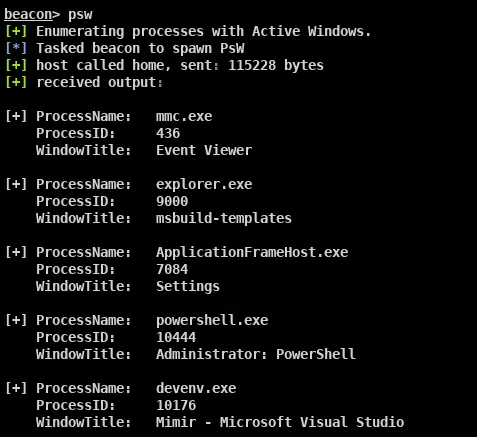Select the explorer.exe process name
The image size is (477, 437).
[x=204, y=185]
